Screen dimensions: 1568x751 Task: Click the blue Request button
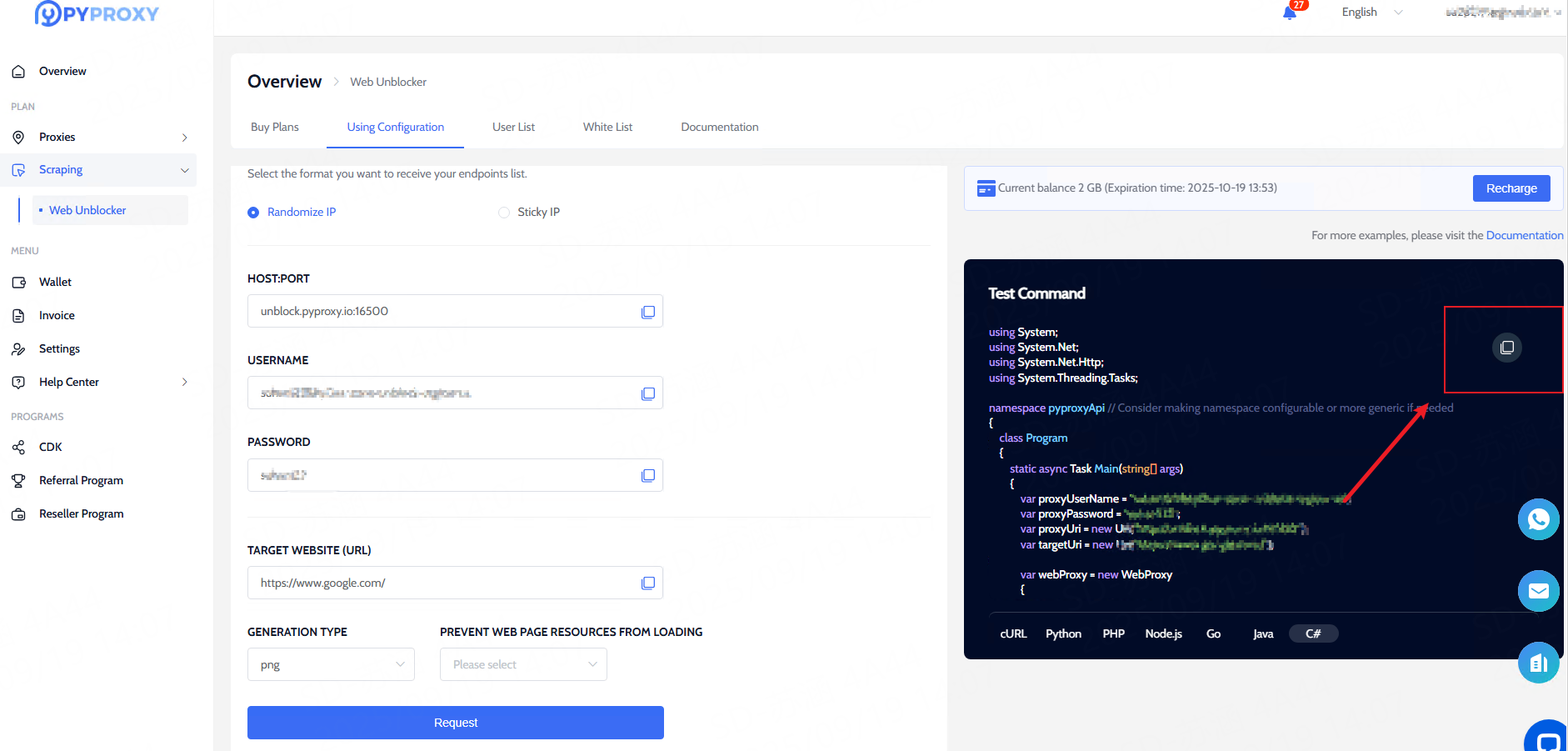click(x=456, y=723)
